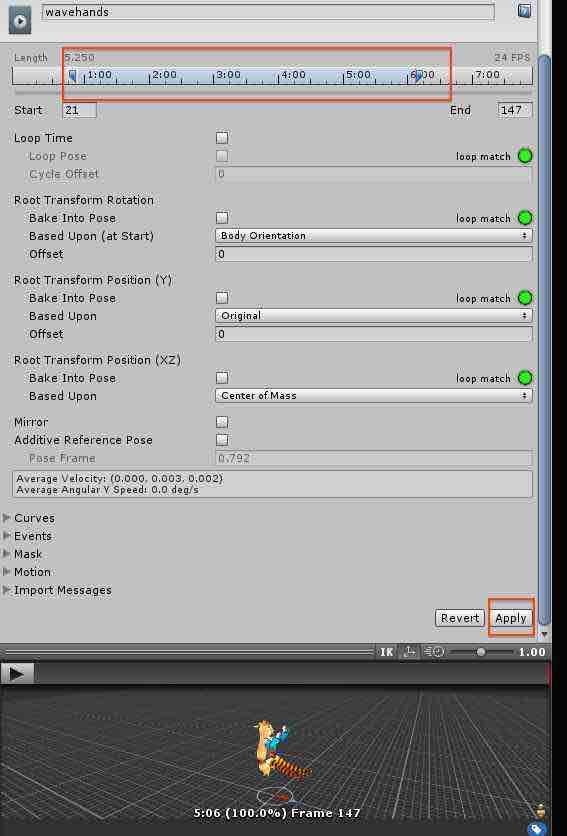Screen dimensions: 567x836
Task: Toggle the Loop Pose checkbox
Action: tap(222, 156)
